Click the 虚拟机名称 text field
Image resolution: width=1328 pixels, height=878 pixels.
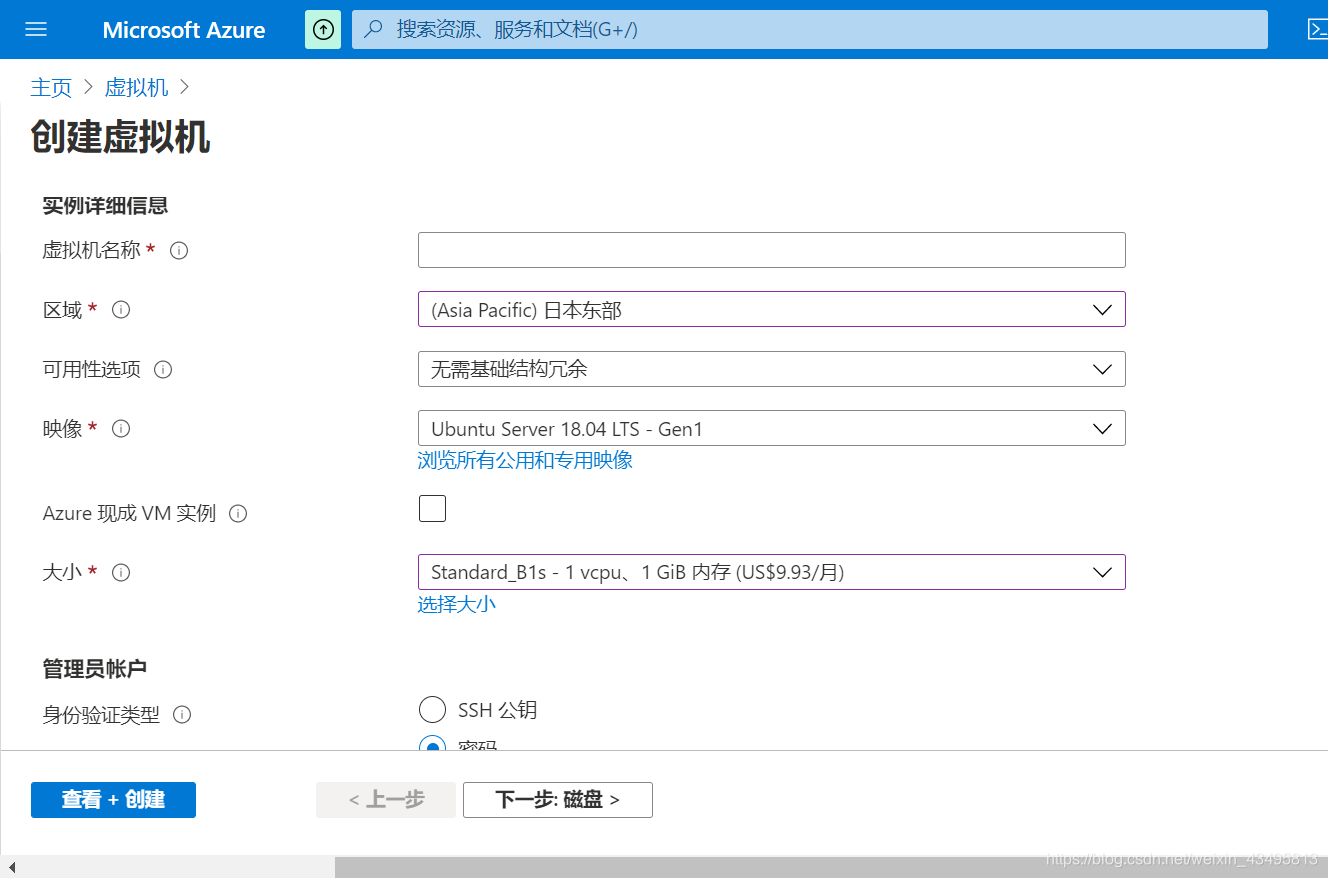[x=772, y=250]
